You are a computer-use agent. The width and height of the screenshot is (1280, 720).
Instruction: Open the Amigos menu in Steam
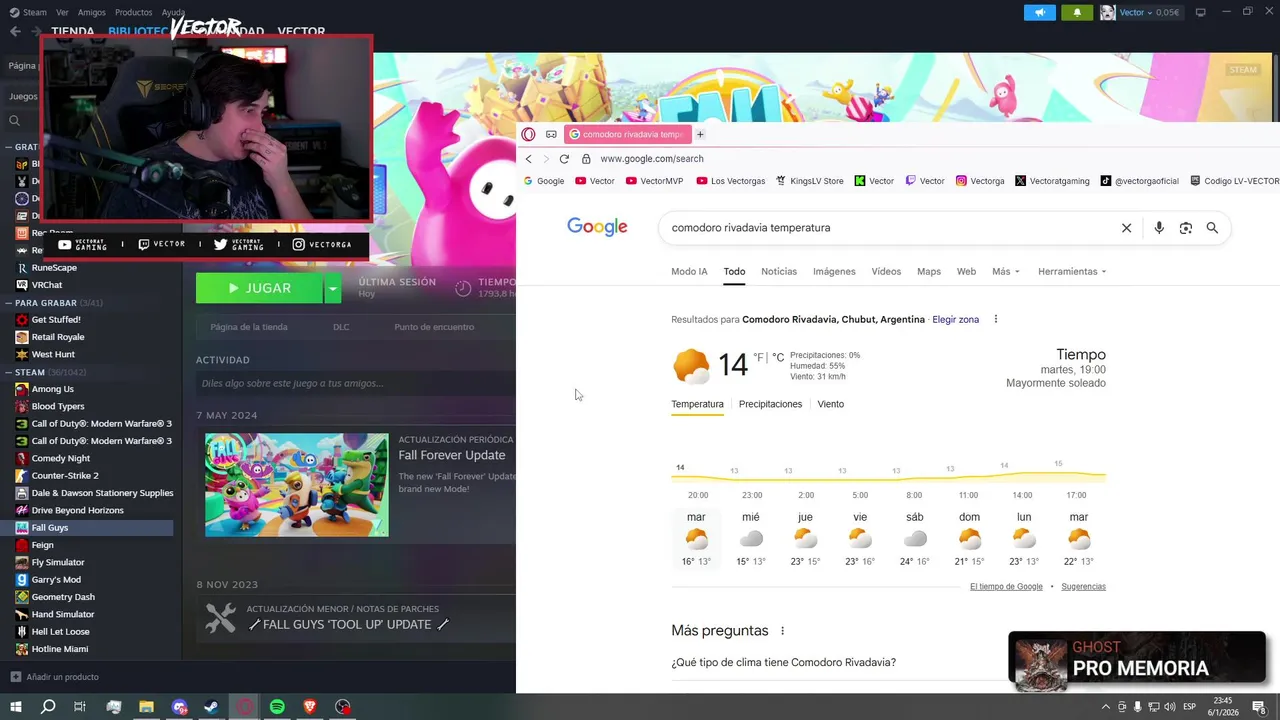click(92, 12)
